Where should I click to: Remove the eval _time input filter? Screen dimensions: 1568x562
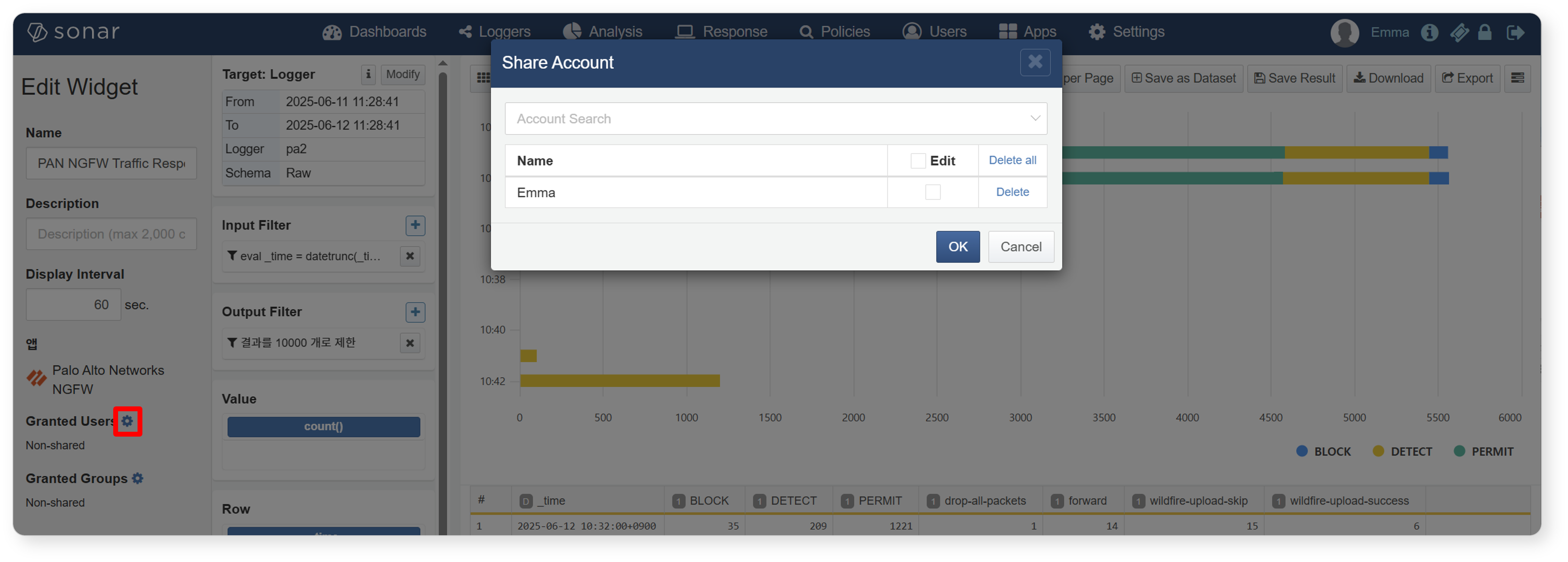pos(410,256)
